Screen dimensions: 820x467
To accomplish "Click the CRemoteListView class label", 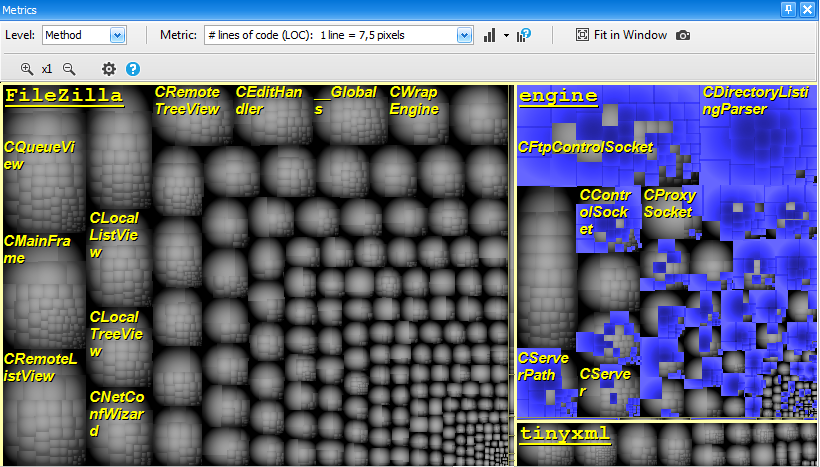I will pyautogui.click(x=40, y=367).
